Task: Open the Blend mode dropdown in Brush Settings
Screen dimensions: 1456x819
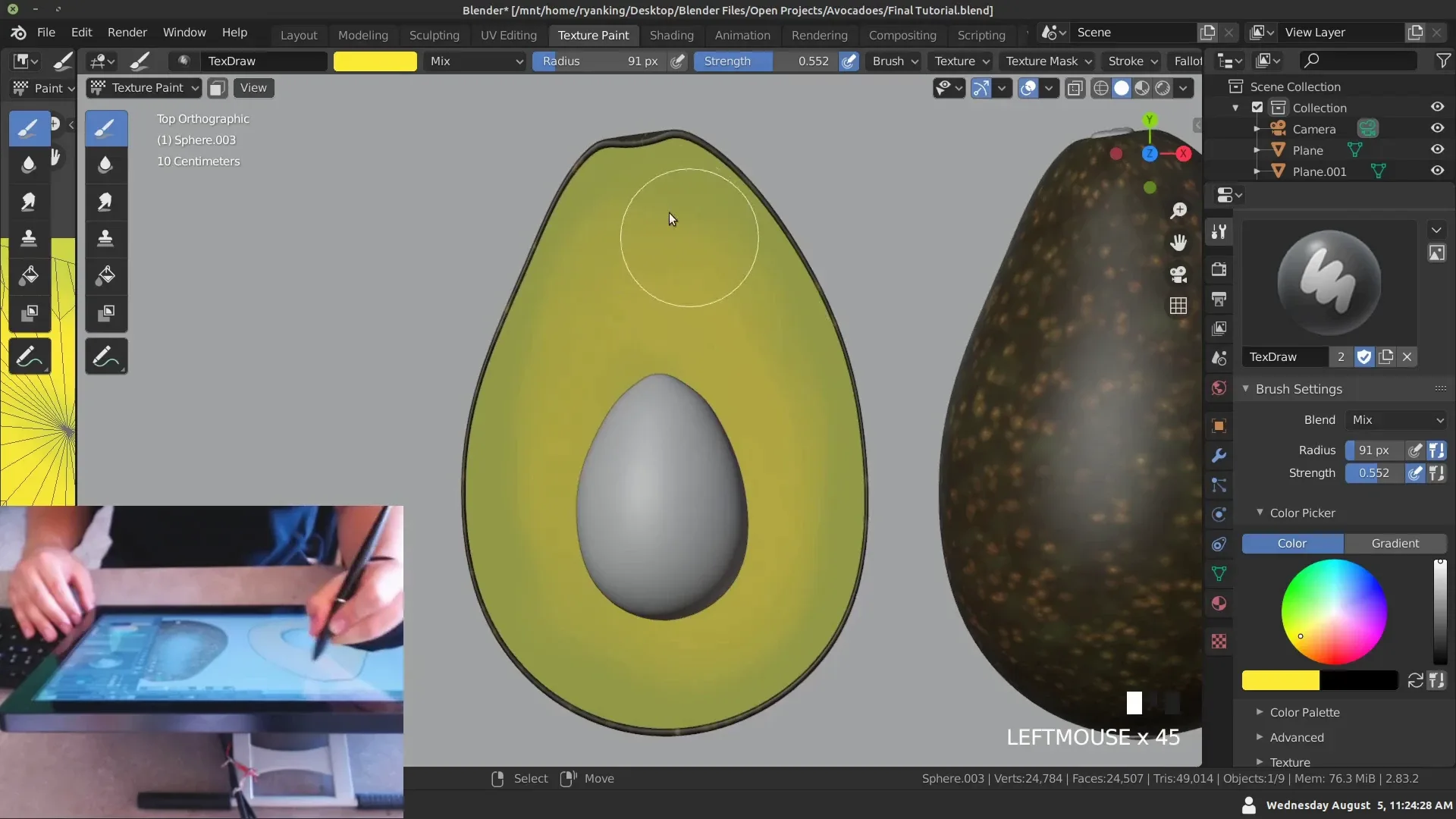Action: (1396, 419)
